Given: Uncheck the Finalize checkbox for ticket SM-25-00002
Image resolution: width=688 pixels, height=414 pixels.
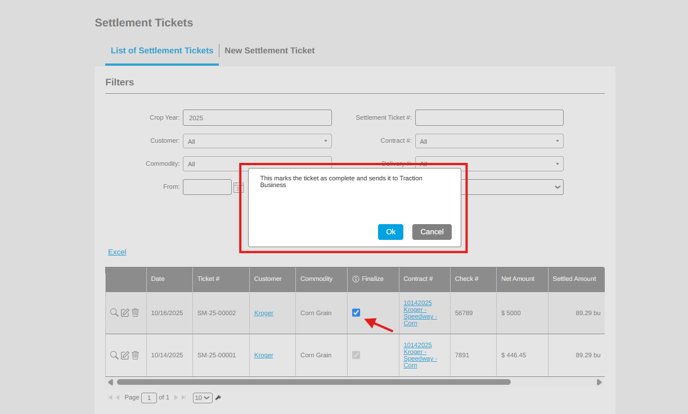Looking at the screenshot, I should point(356,313).
